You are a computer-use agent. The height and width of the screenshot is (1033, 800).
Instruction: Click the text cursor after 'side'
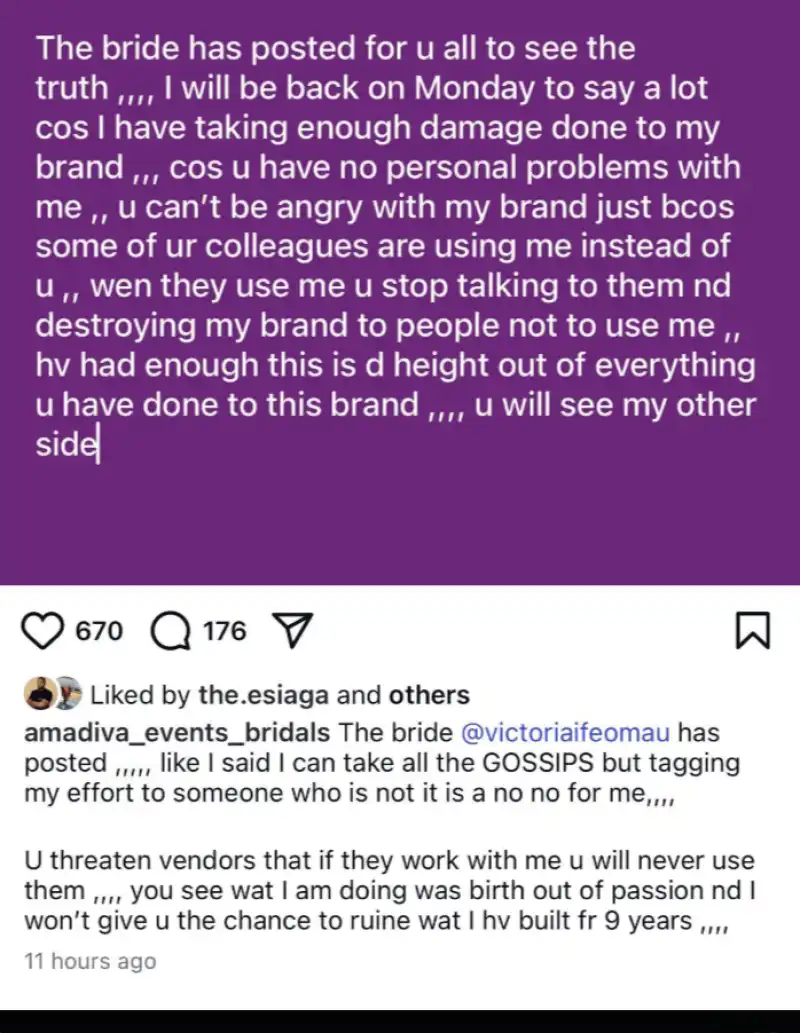pyautogui.click(x=99, y=446)
